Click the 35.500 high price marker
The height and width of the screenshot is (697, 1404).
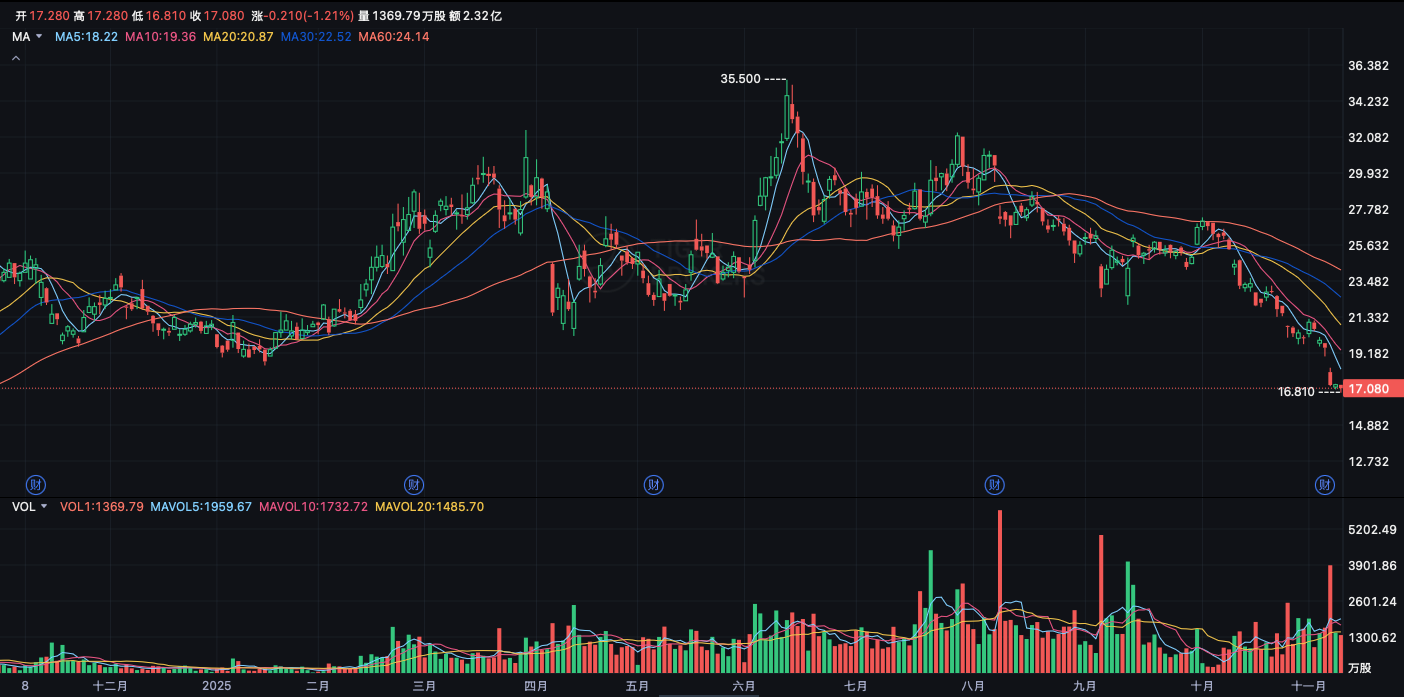tap(741, 79)
